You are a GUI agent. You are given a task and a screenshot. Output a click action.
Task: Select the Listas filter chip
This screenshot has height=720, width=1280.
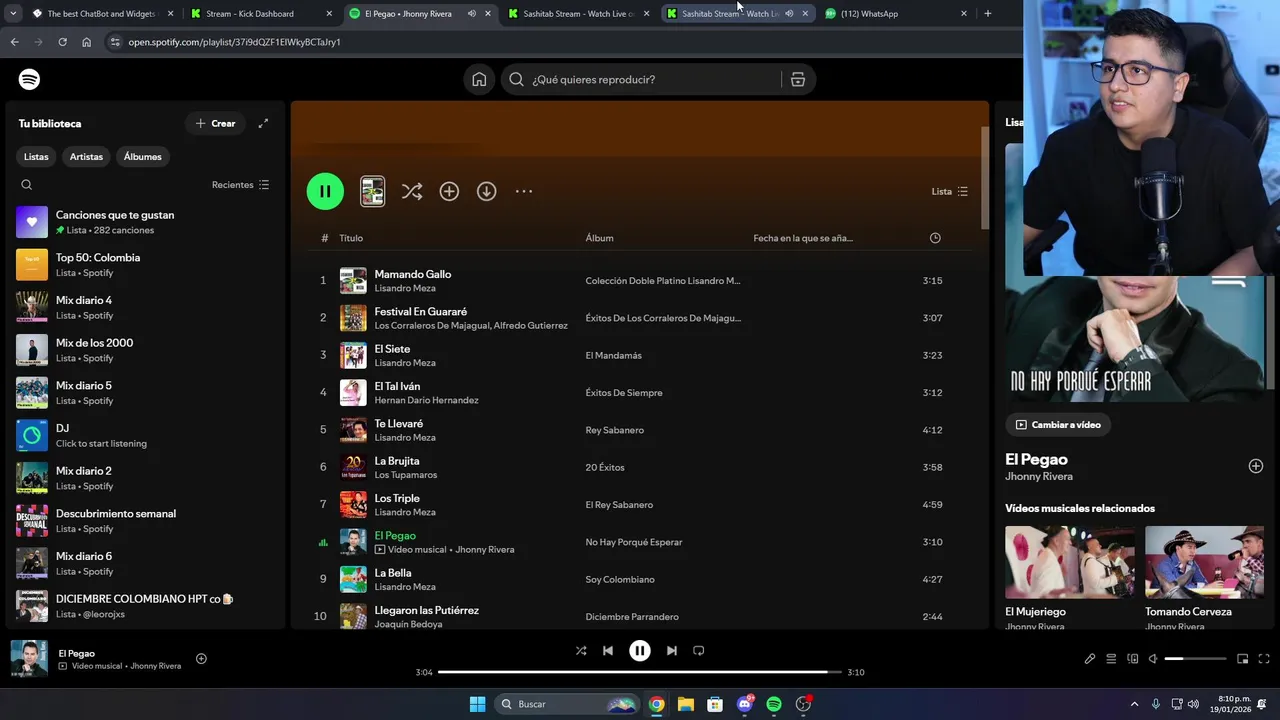point(36,156)
